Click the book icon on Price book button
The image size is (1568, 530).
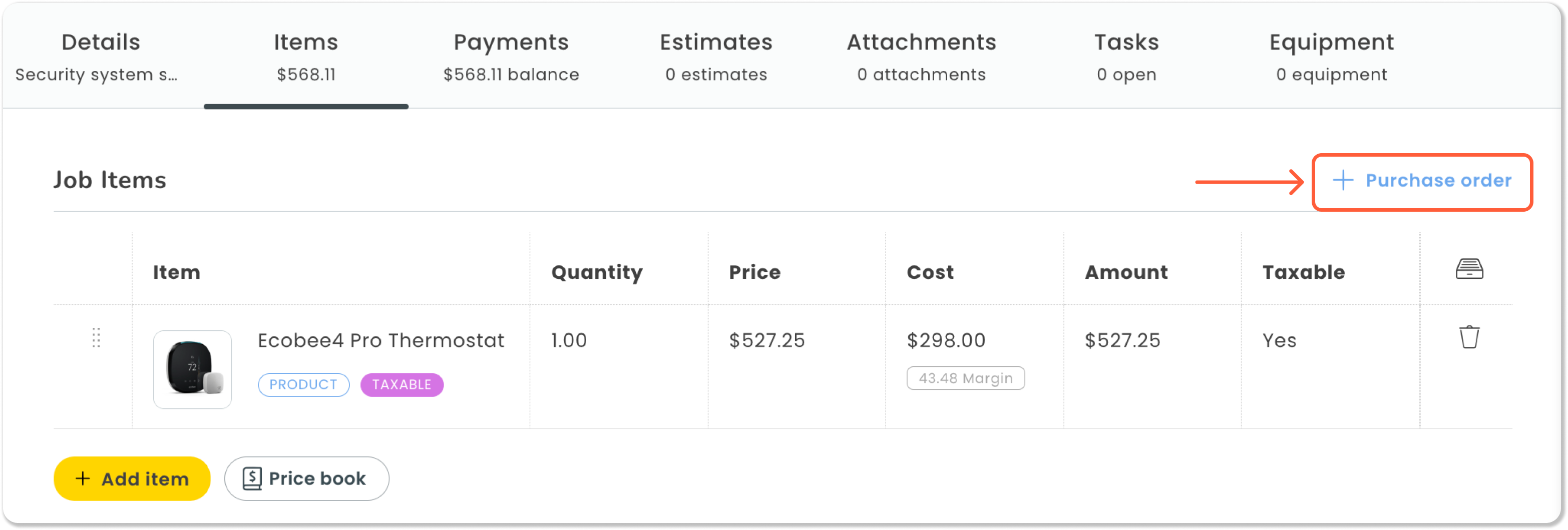[252, 479]
